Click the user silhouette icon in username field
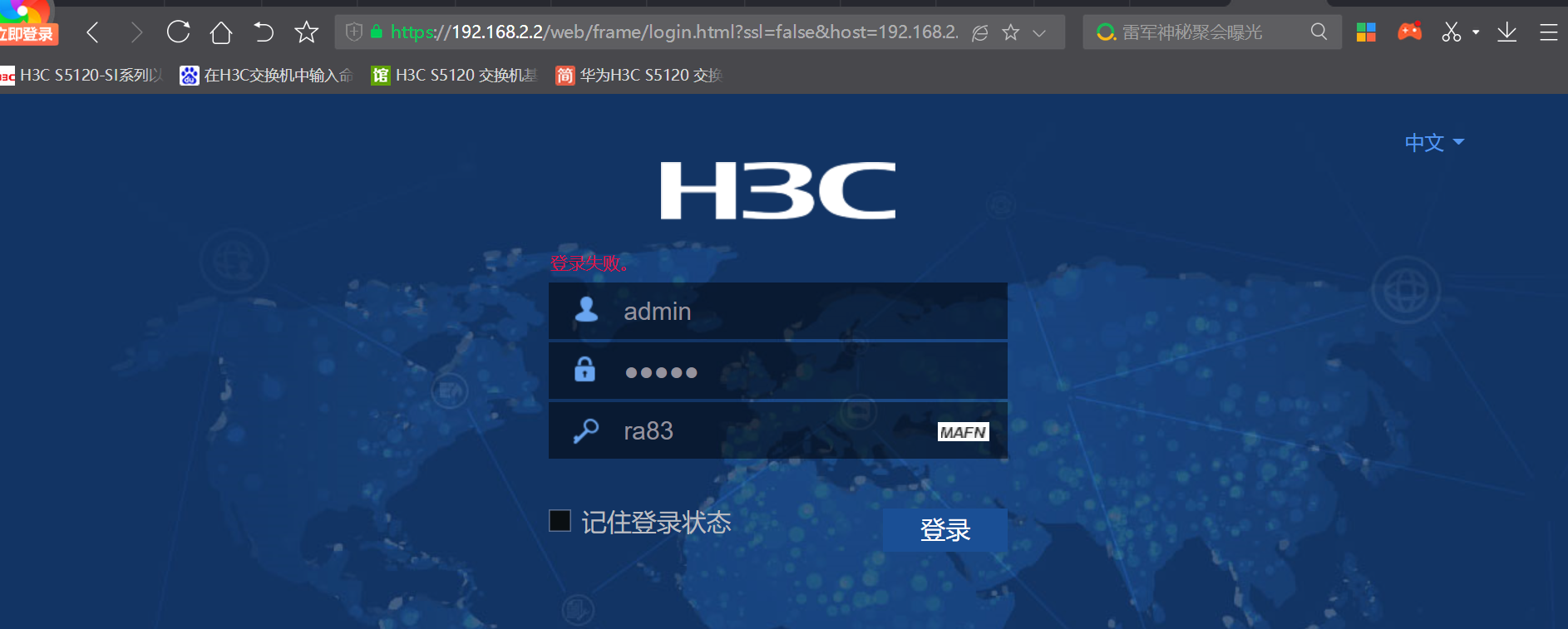 [x=586, y=309]
